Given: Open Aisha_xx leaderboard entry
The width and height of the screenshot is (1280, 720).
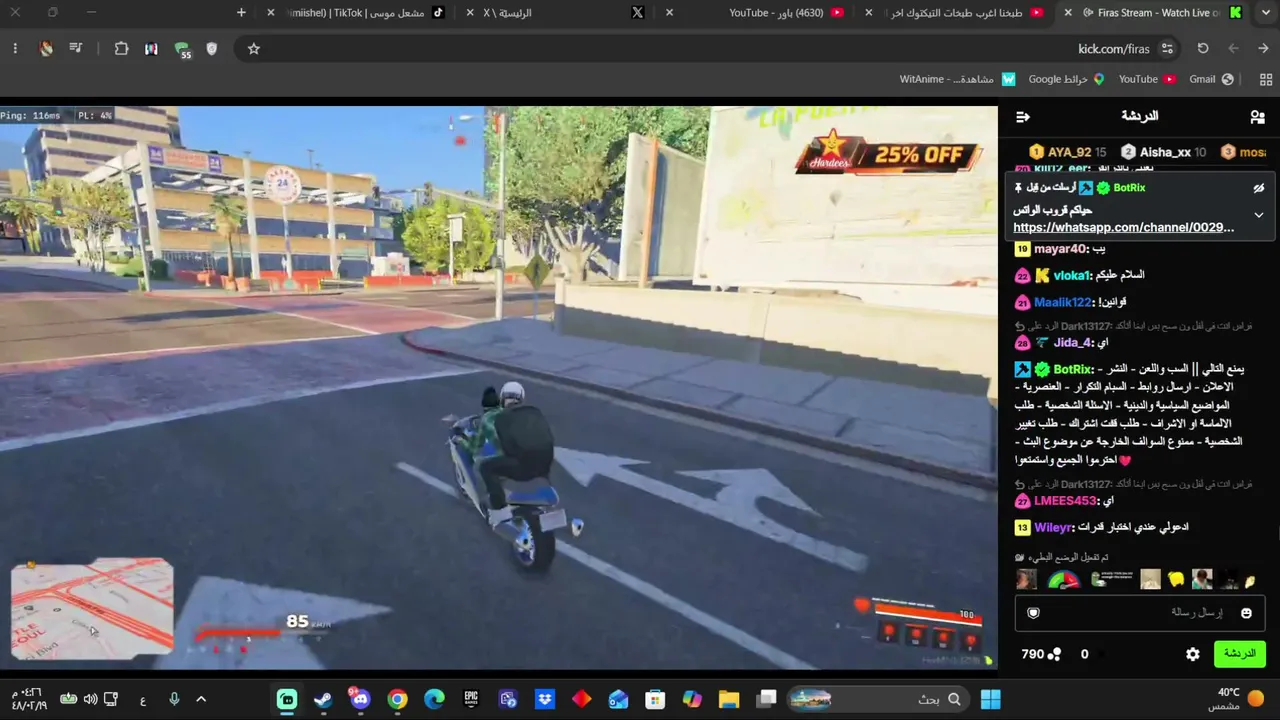Looking at the screenshot, I should point(1163,152).
